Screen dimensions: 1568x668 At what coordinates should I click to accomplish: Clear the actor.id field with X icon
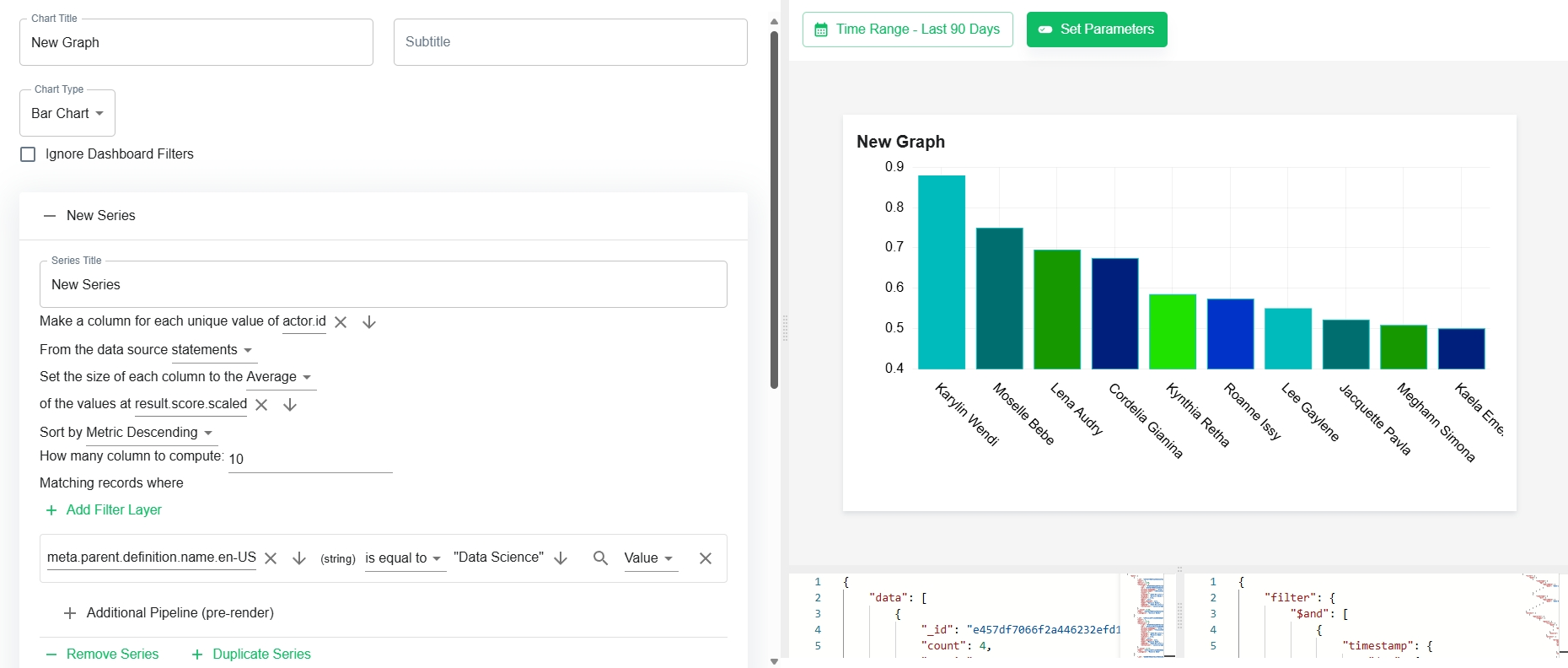(x=341, y=322)
